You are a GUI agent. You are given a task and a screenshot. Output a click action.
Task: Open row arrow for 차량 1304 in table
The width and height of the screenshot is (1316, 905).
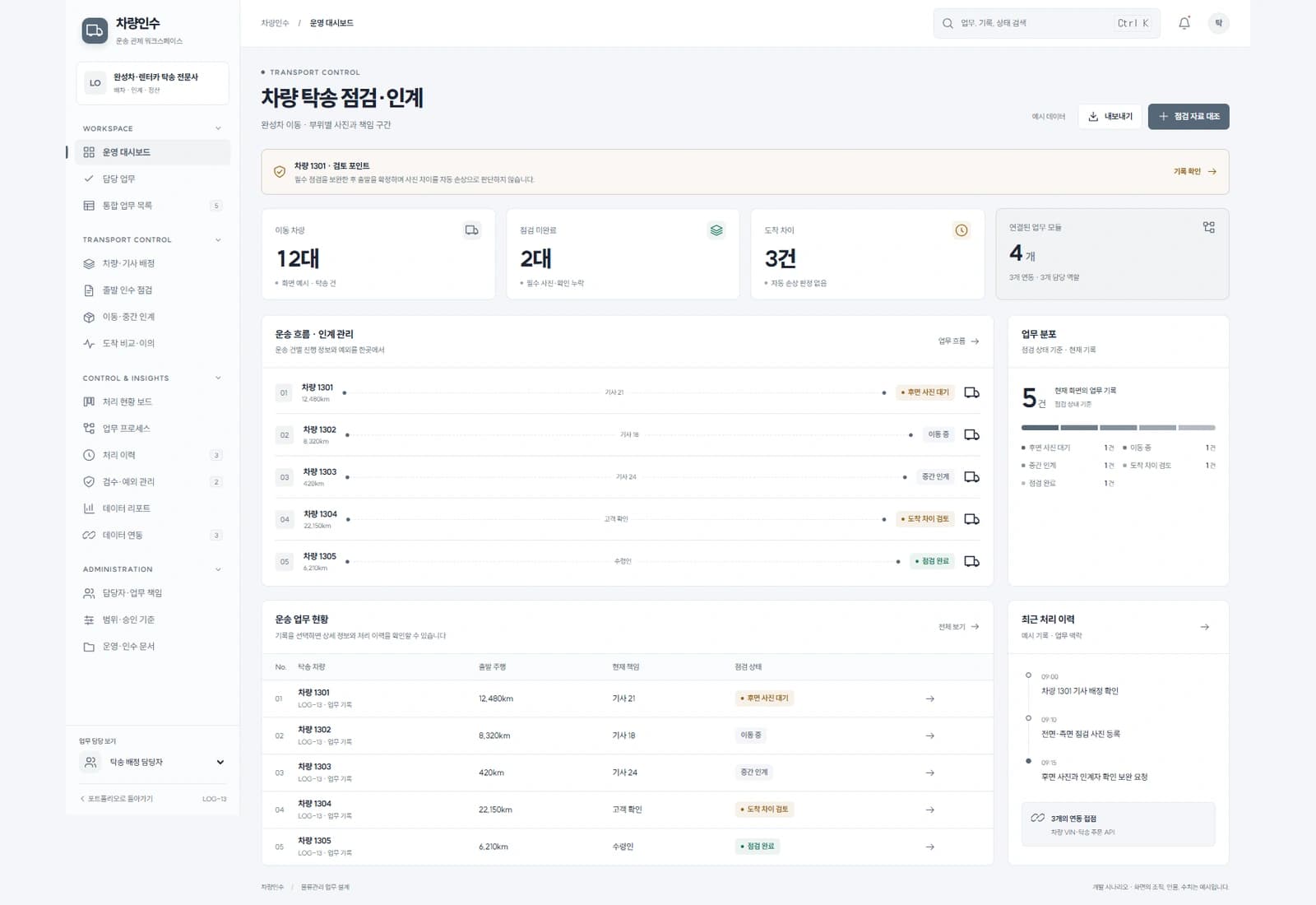pos(929,810)
